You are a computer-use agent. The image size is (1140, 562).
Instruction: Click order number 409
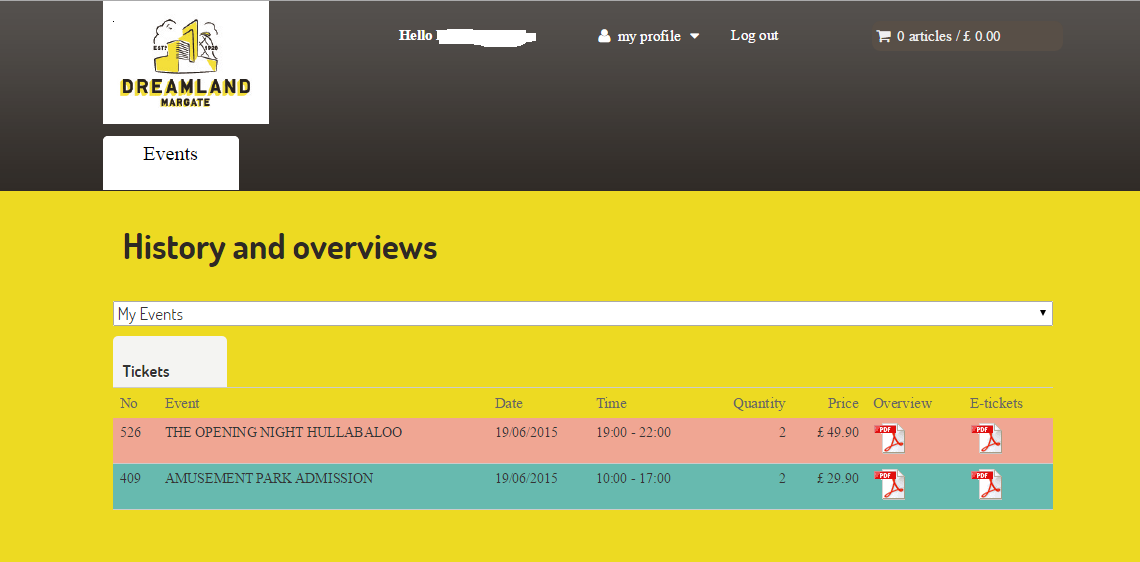[x=130, y=478]
